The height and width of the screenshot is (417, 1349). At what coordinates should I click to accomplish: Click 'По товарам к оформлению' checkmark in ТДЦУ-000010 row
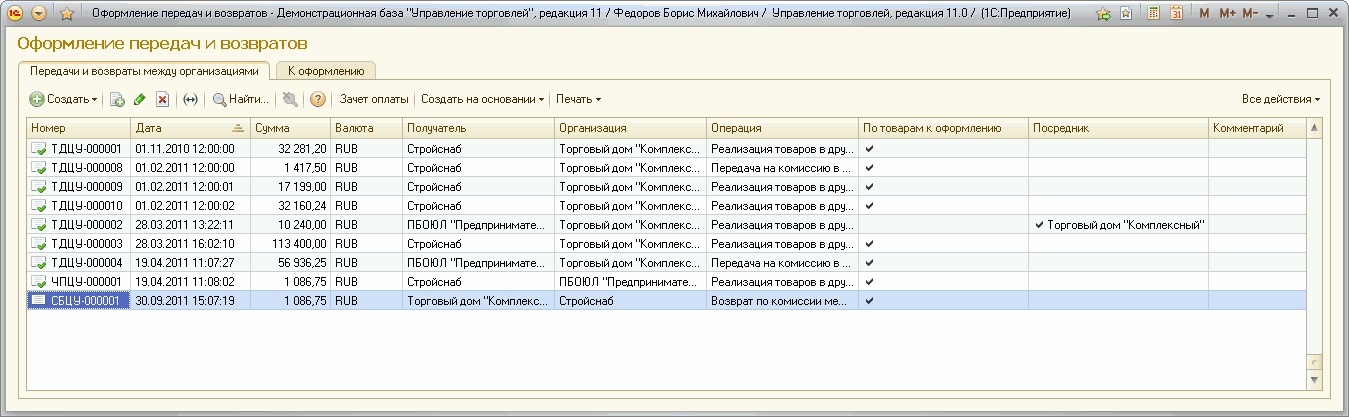pos(868,205)
